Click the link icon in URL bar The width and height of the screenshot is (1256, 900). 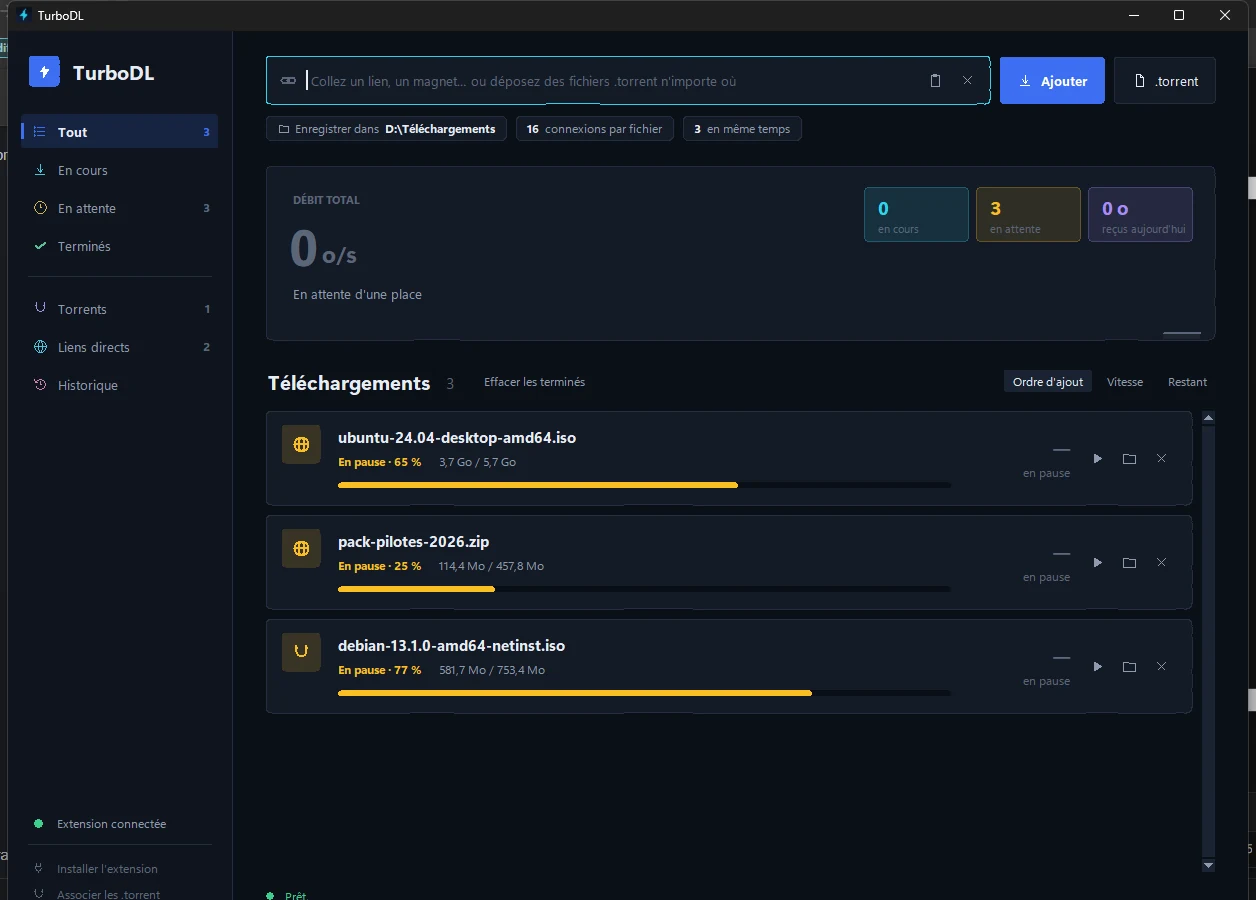(x=288, y=81)
